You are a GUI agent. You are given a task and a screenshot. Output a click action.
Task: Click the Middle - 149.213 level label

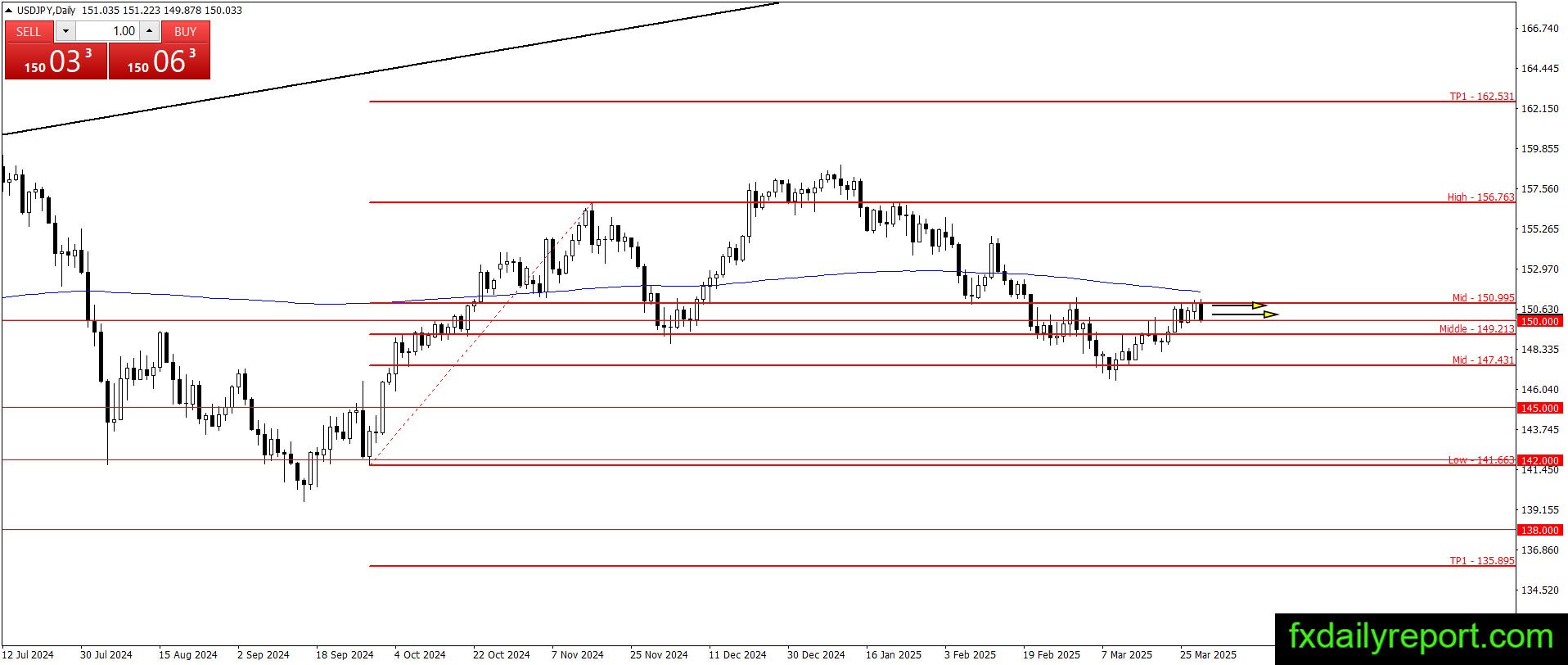[x=1476, y=329]
